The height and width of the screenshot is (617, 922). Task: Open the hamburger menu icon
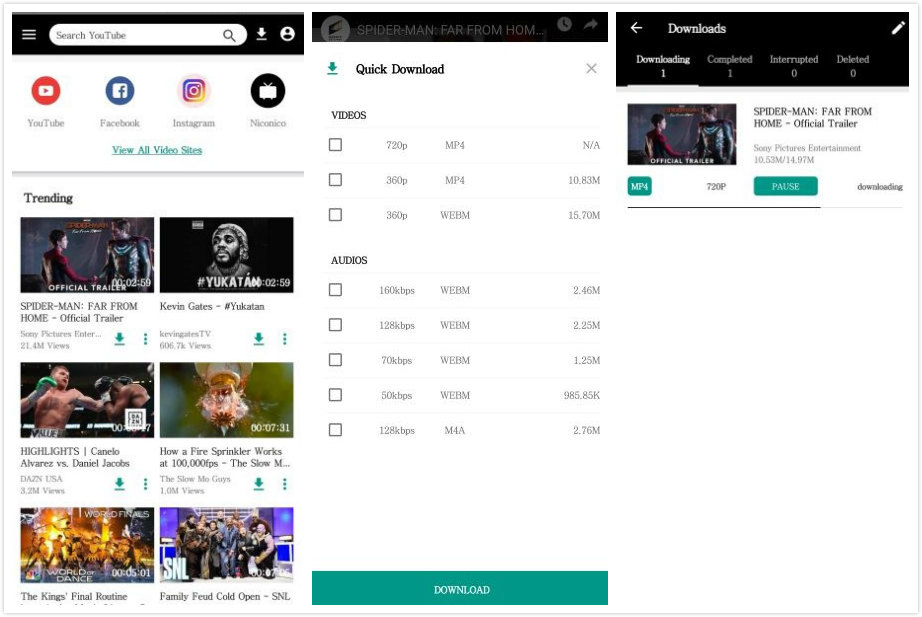[x=29, y=35]
